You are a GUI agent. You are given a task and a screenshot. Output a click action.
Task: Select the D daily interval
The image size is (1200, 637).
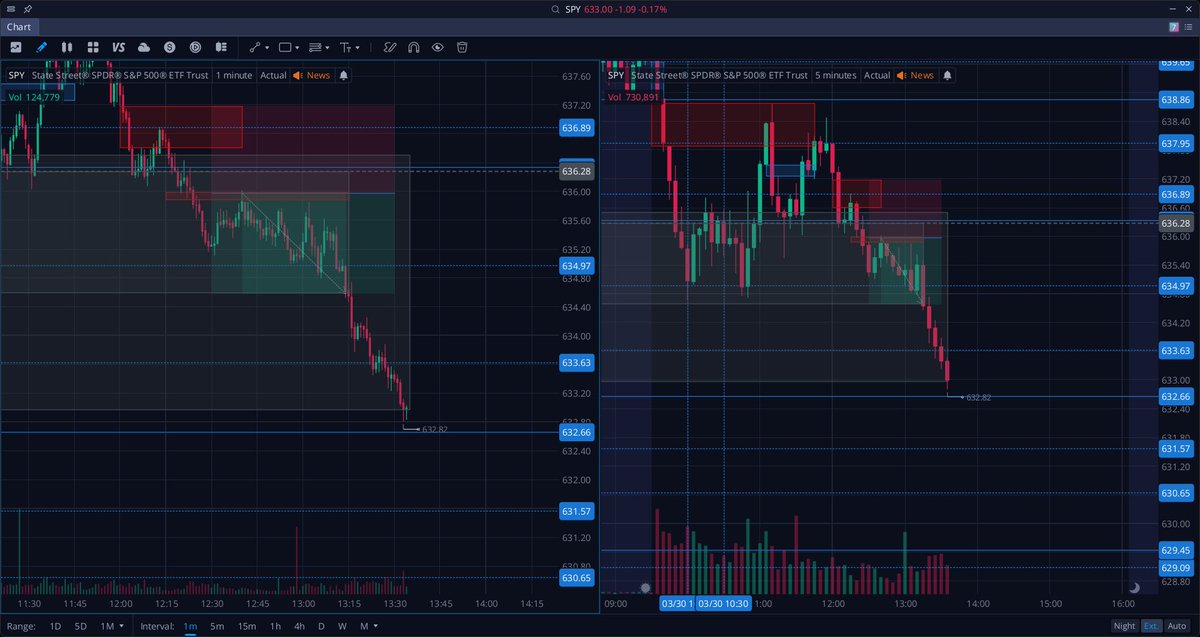tap(321, 626)
